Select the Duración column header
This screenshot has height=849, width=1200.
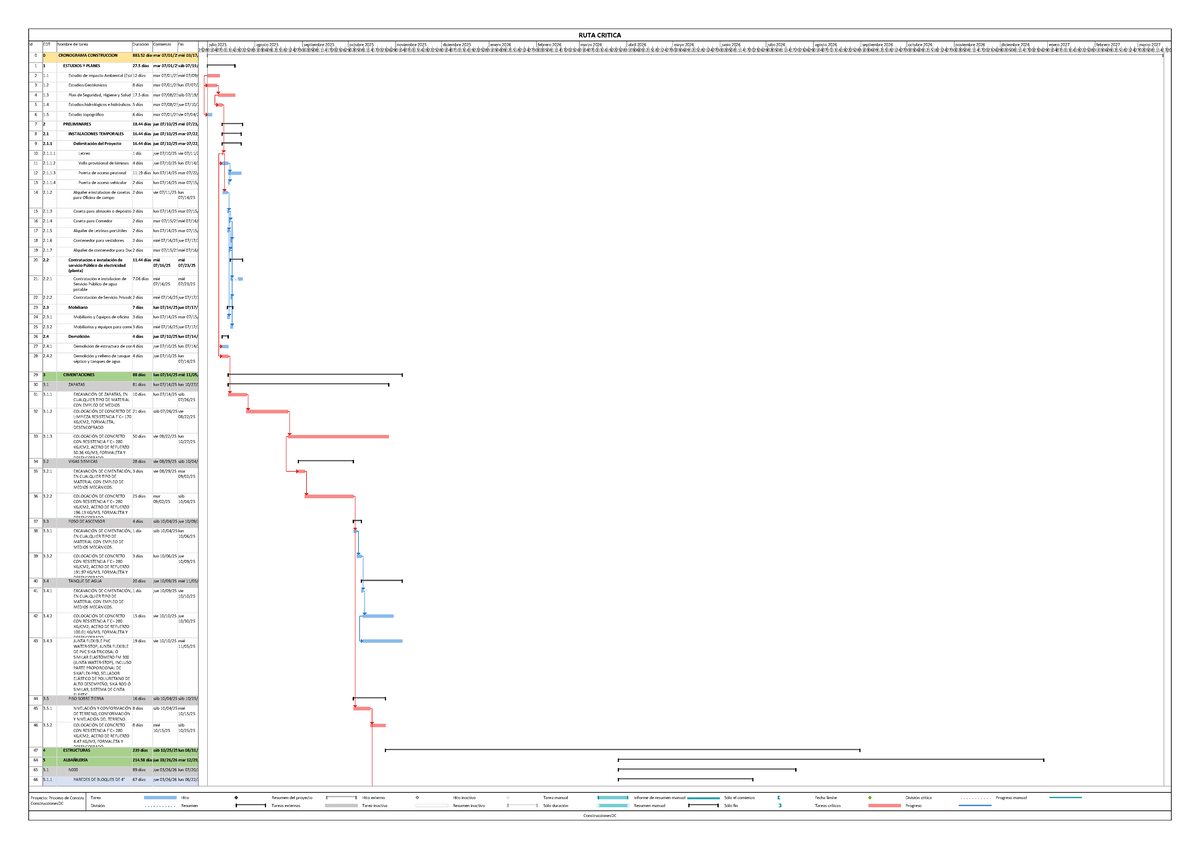[x=141, y=45]
